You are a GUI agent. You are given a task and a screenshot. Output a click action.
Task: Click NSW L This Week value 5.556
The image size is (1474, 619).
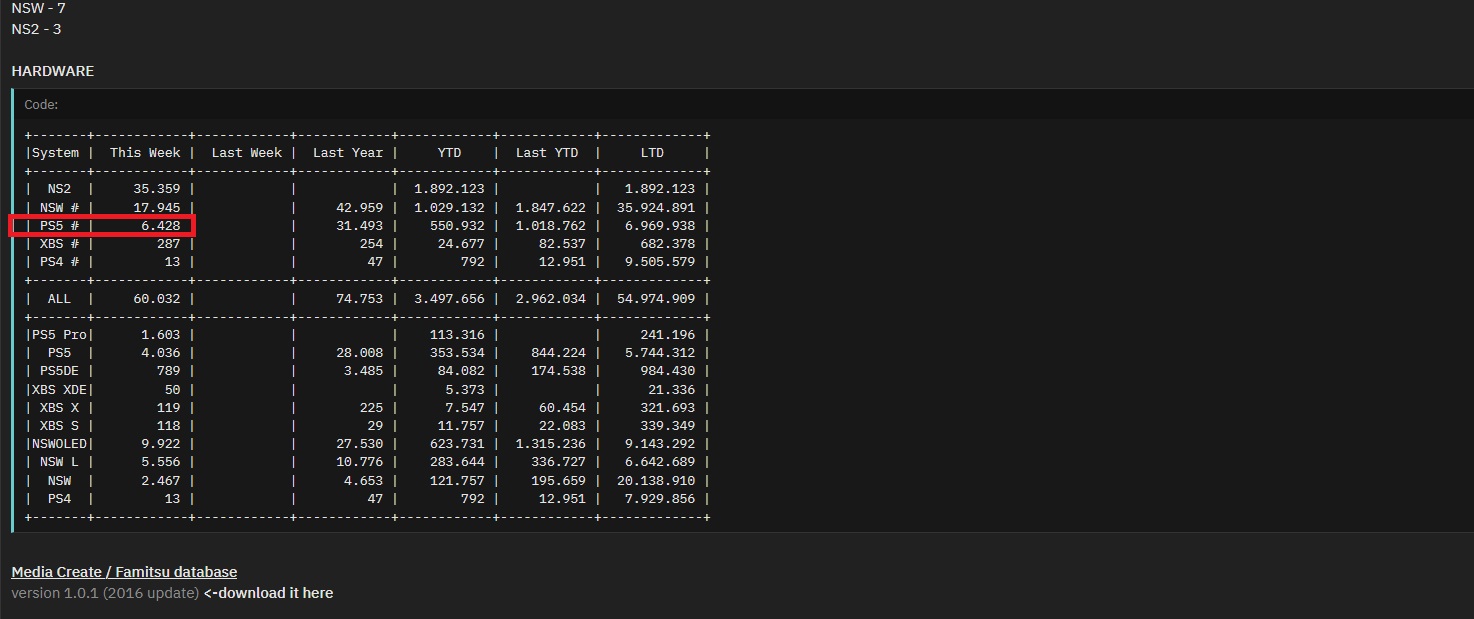coord(161,462)
